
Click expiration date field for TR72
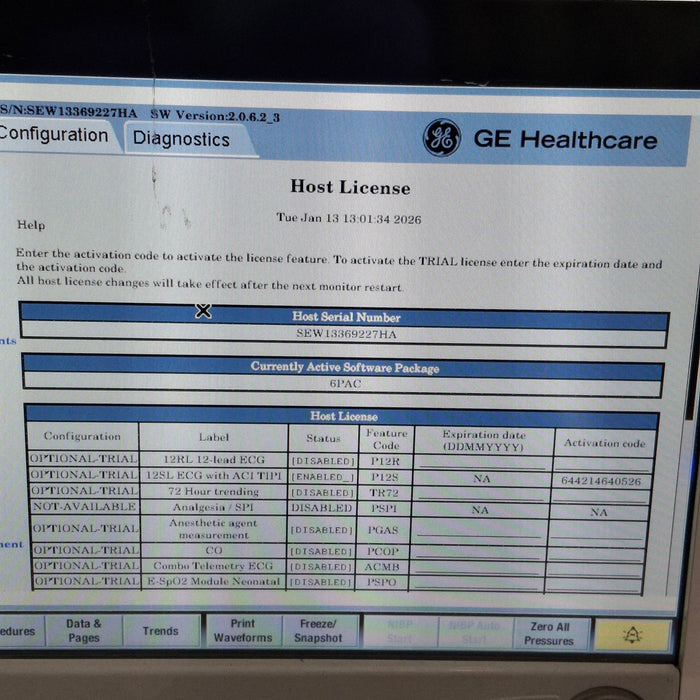pos(481,494)
